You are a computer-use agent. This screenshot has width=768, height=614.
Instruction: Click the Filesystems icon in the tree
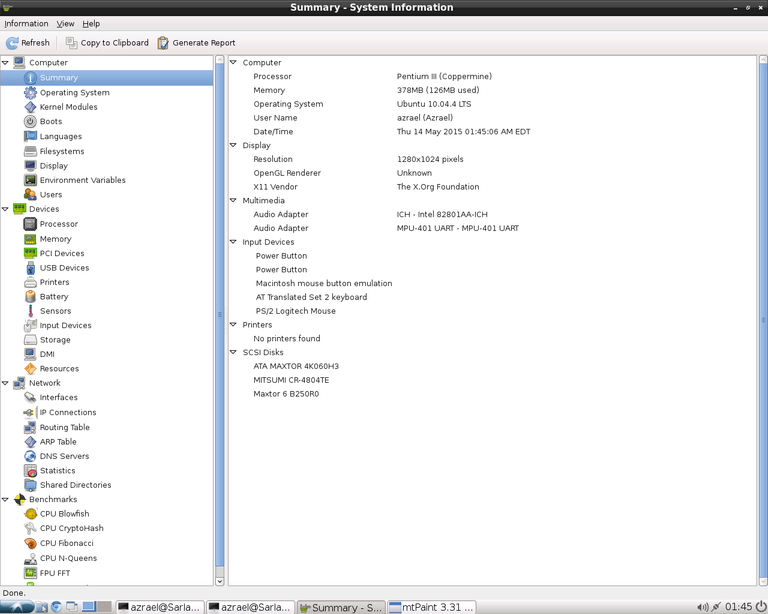30,151
